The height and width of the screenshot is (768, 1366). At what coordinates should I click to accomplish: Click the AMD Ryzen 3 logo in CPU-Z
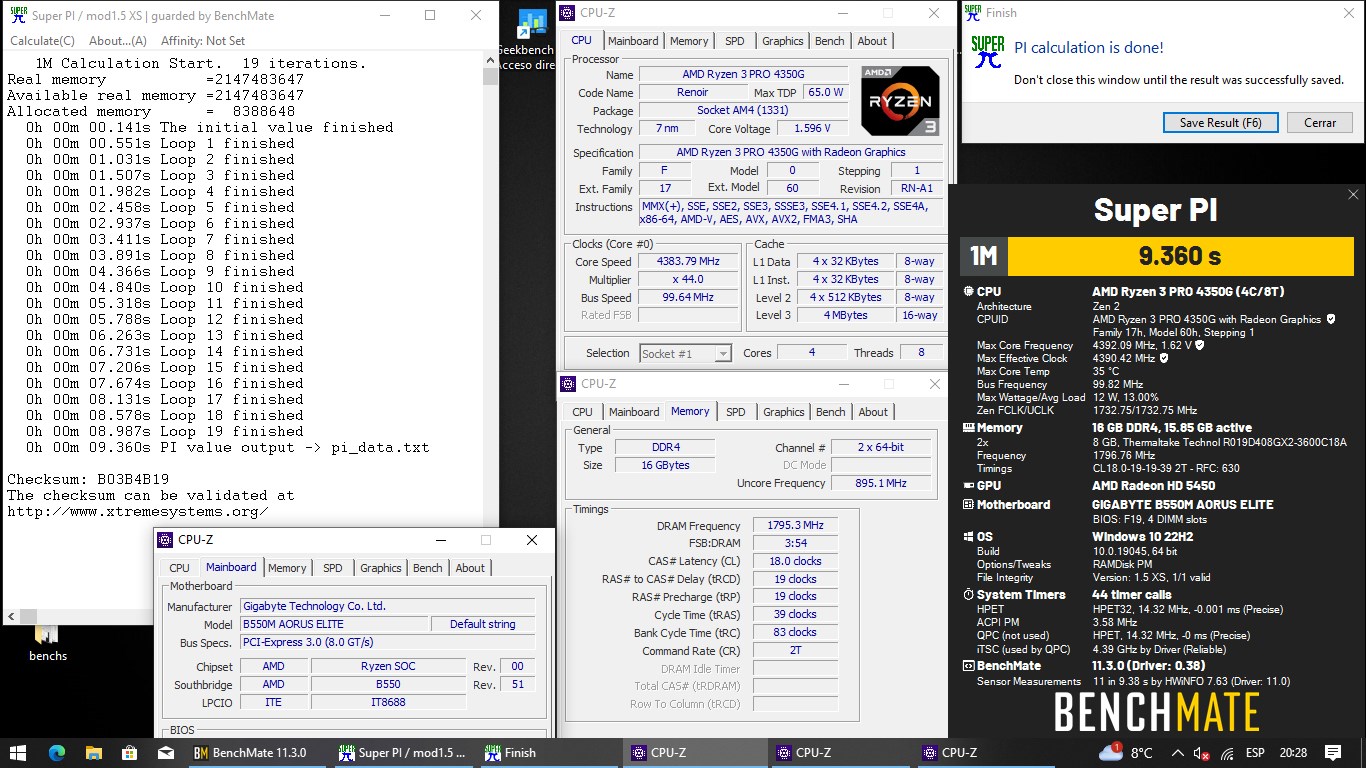900,100
